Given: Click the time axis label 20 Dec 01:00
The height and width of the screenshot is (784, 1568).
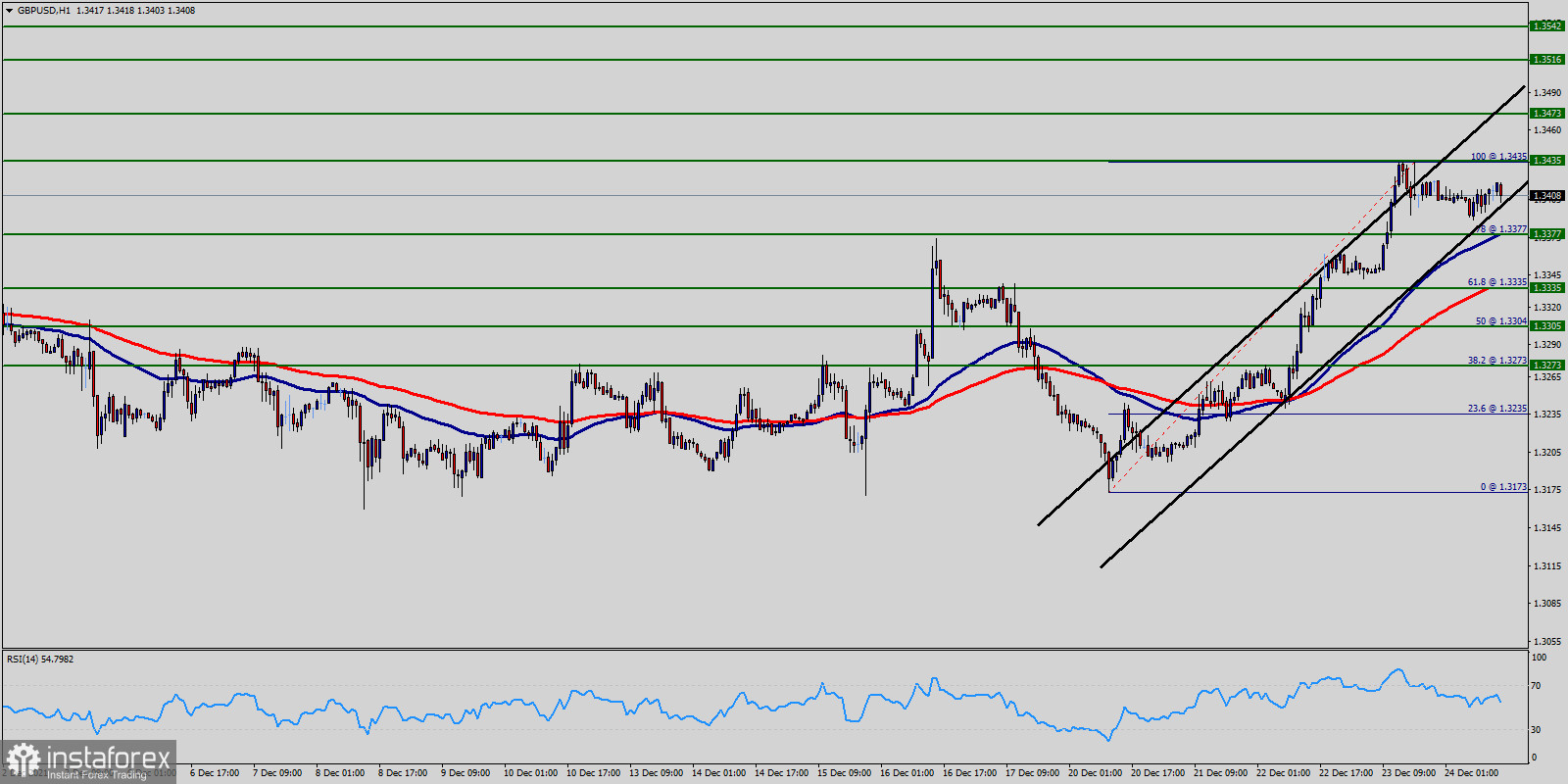Looking at the screenshot, I should click(x=1095, y=773).
